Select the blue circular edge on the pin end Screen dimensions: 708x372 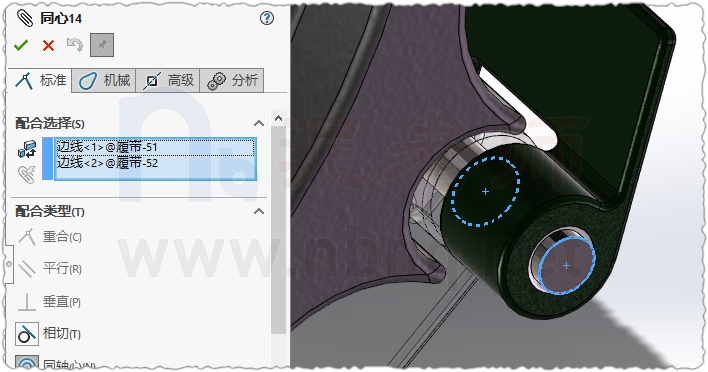pyautogui.click(x=567, y=265)
